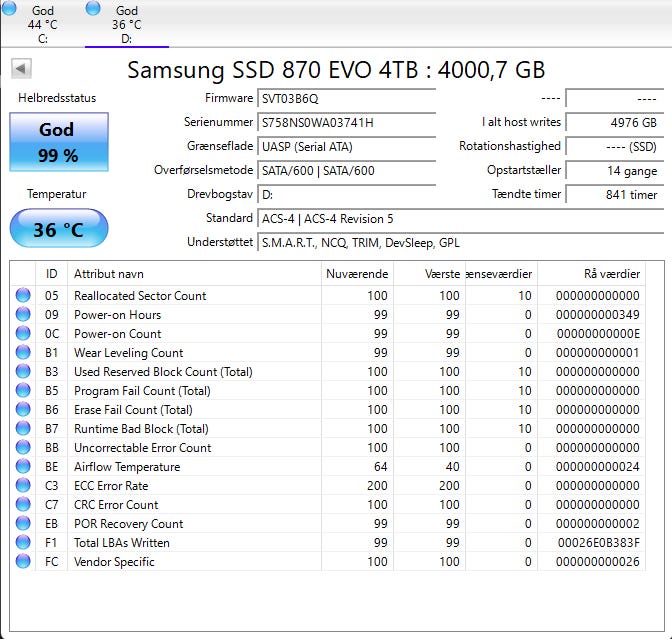Click the status orb for Power-on Count
Viewport: 672px width, 639px height.
23,333
